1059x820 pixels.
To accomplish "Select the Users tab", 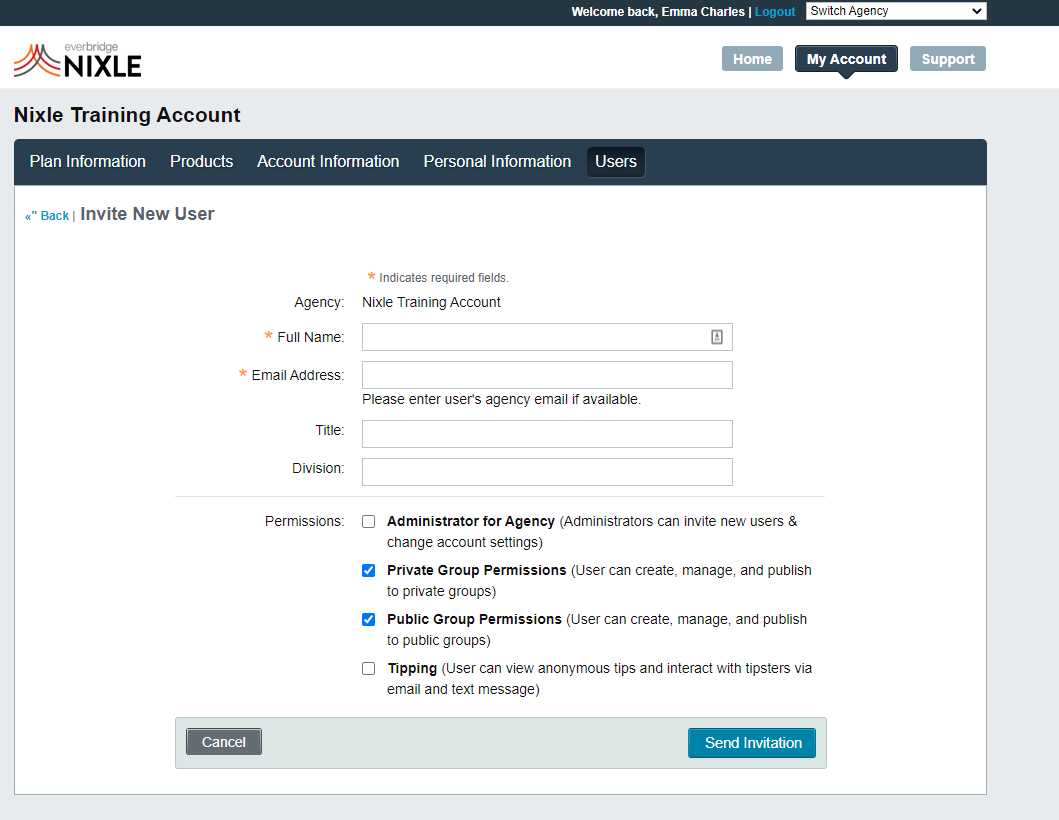I will tap(616, 161).
